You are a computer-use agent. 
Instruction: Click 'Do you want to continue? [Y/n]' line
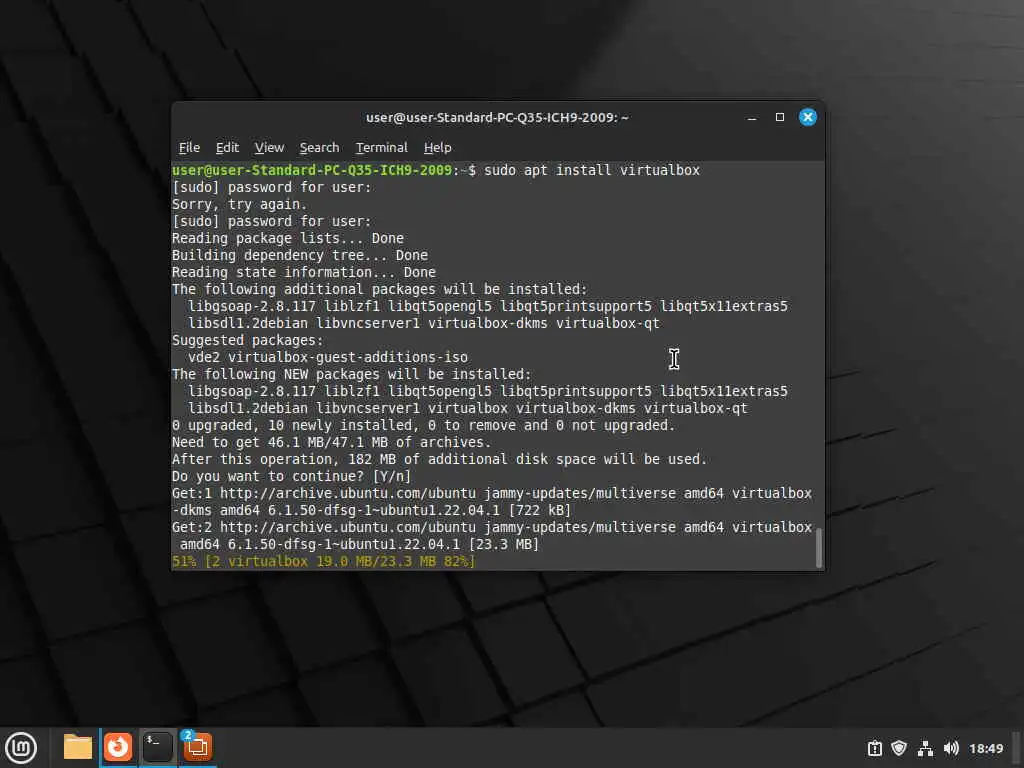(291, 476)
